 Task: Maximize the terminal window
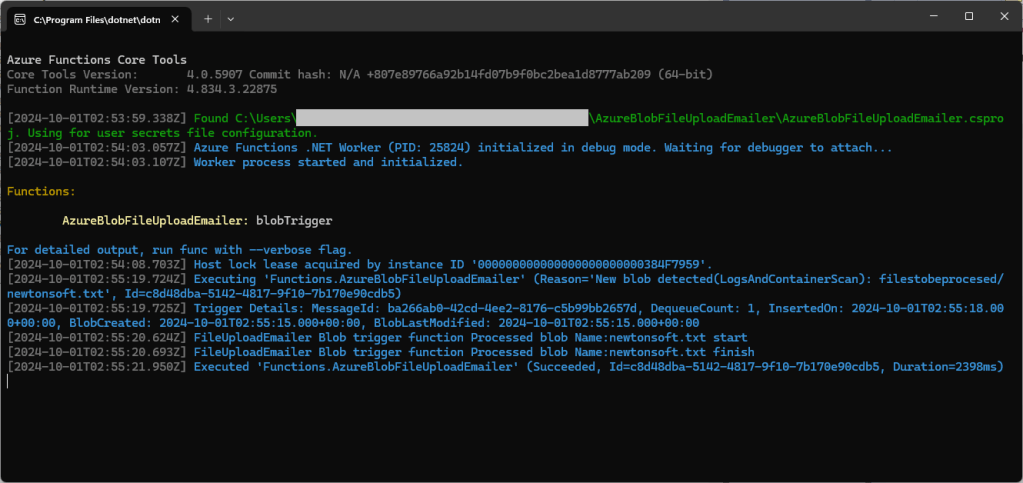[x=968, y=17]
